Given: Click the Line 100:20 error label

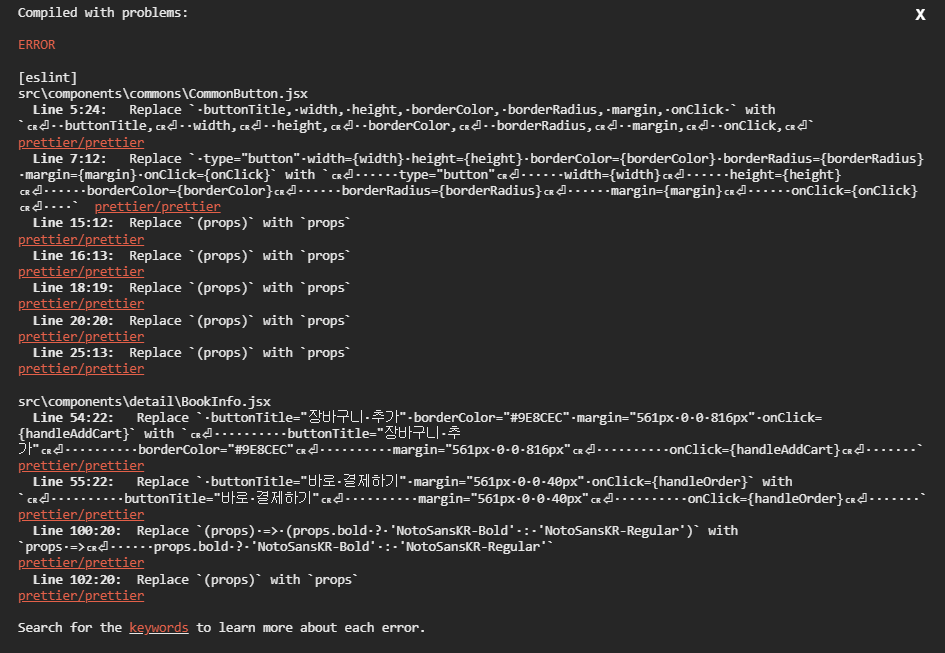Looking at the screenshot, I should coord(77,531).
